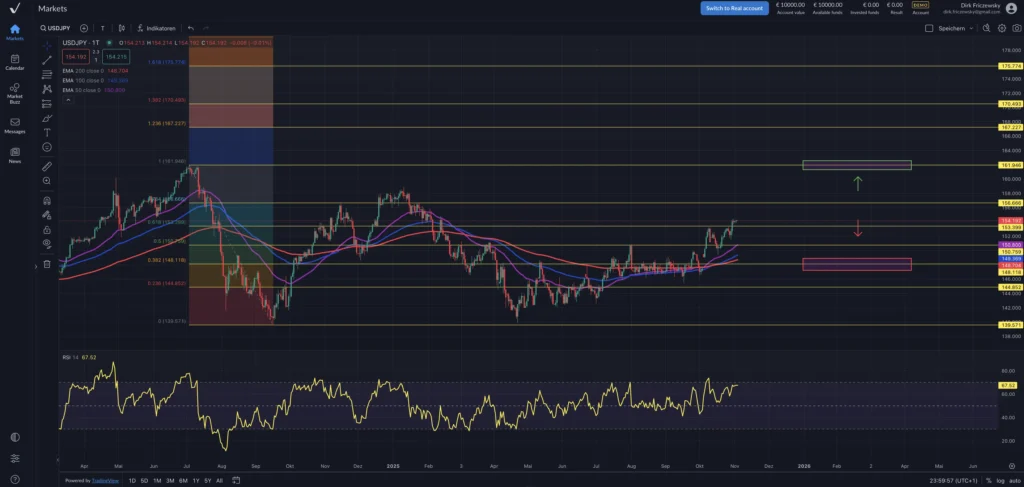Click the undo arrow in chart toolbar
The image size is (1024, 487).
pyautogui.click(x=191, y=28)
